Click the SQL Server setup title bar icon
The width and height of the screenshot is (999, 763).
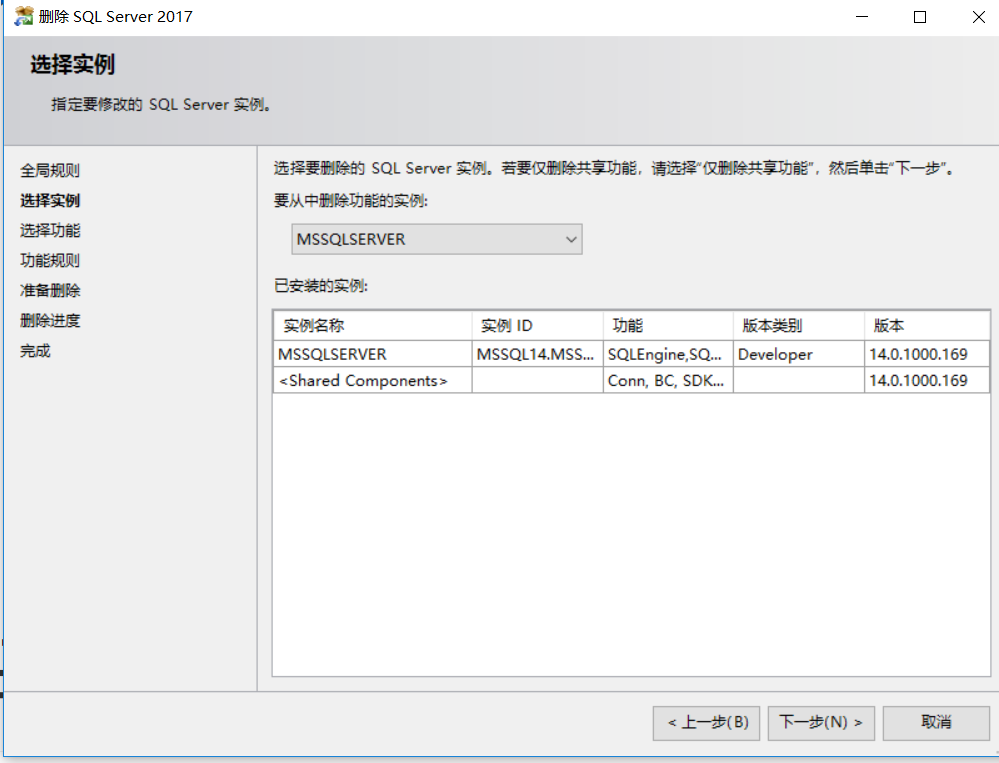(23, 17)
